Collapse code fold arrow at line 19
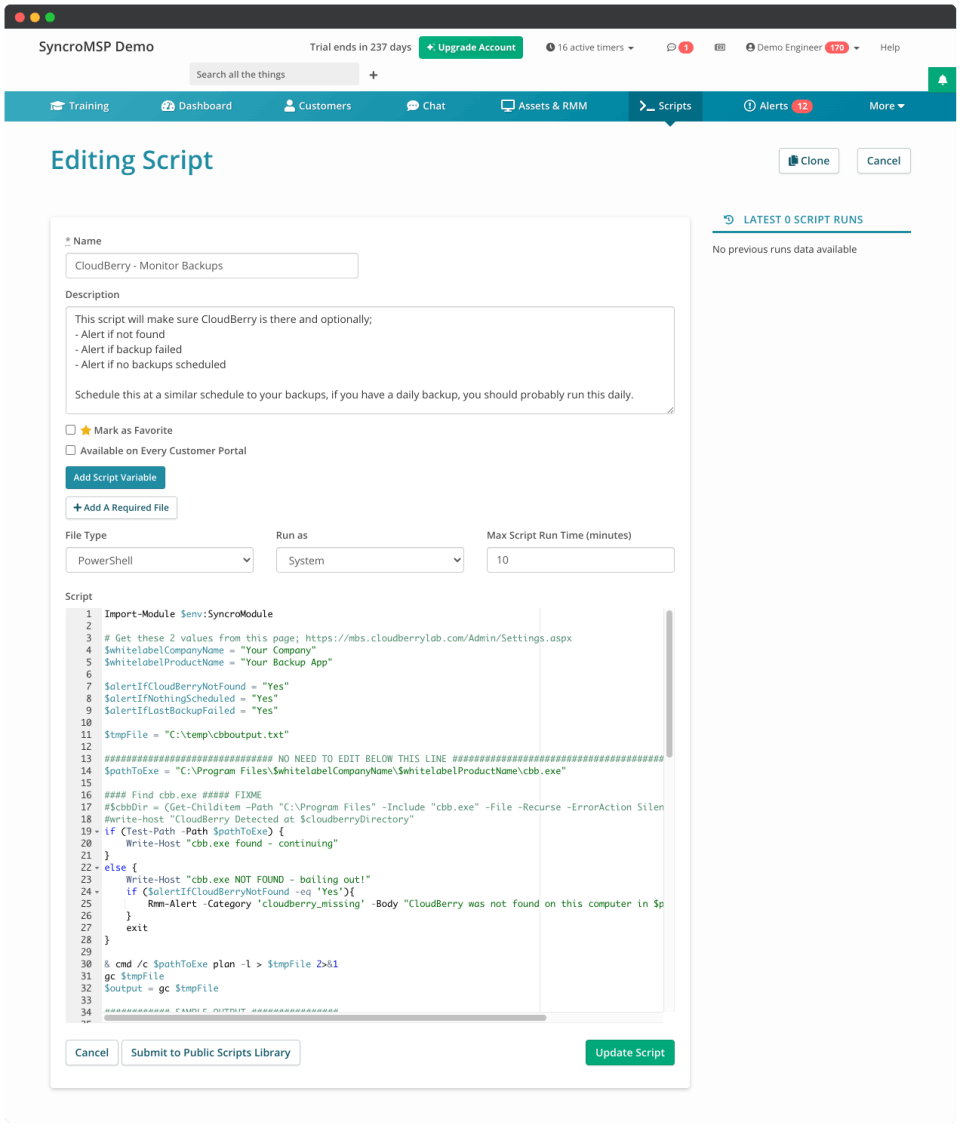 97,832
